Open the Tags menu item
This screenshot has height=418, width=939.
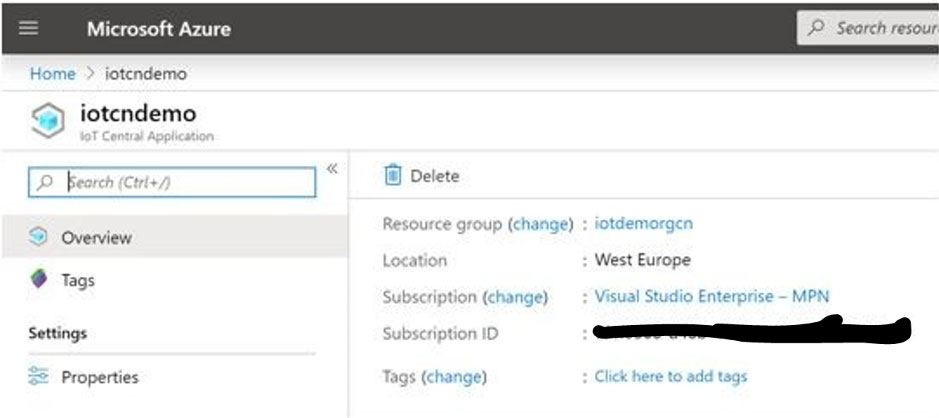click(x=78, y=280)
